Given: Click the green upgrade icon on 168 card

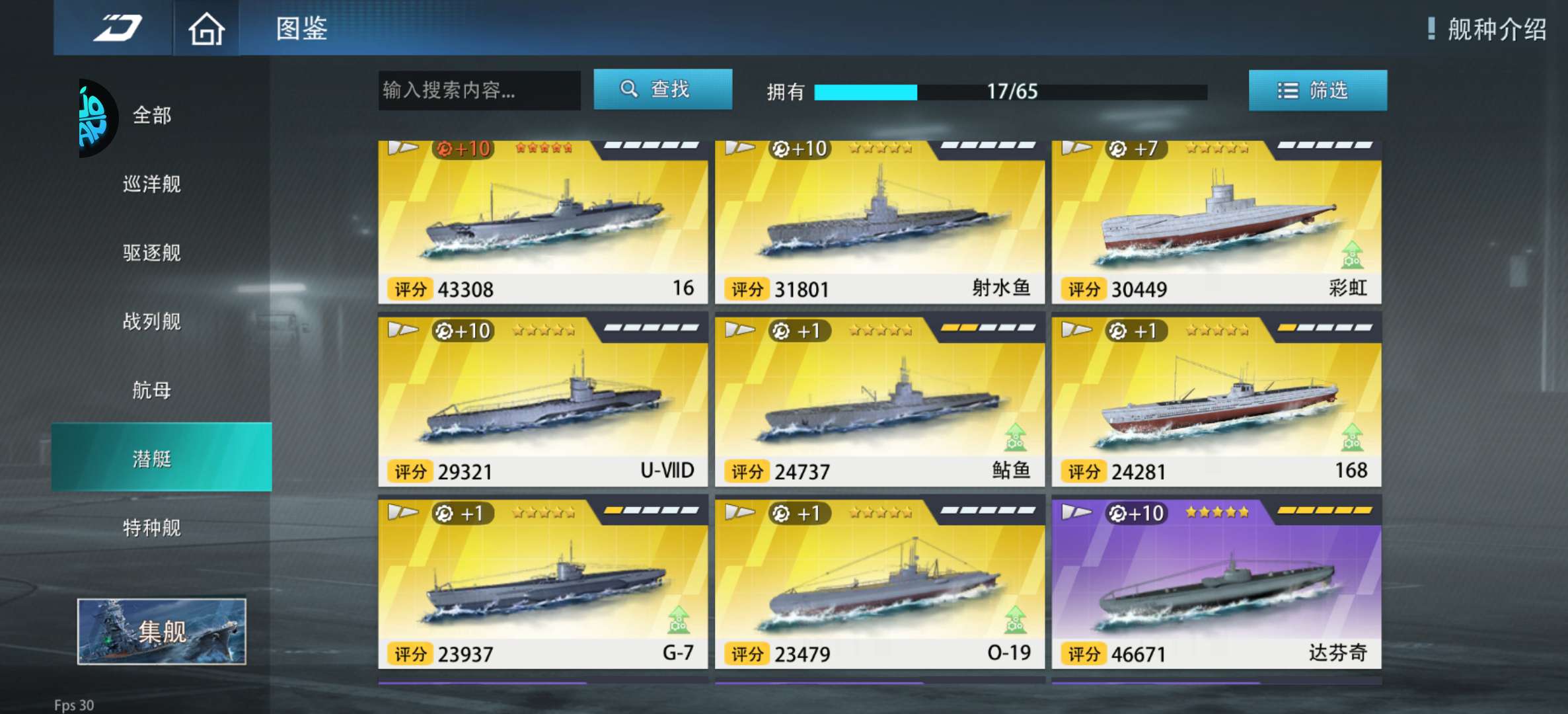Looking at the screenshot, I should pos(1352,437).
